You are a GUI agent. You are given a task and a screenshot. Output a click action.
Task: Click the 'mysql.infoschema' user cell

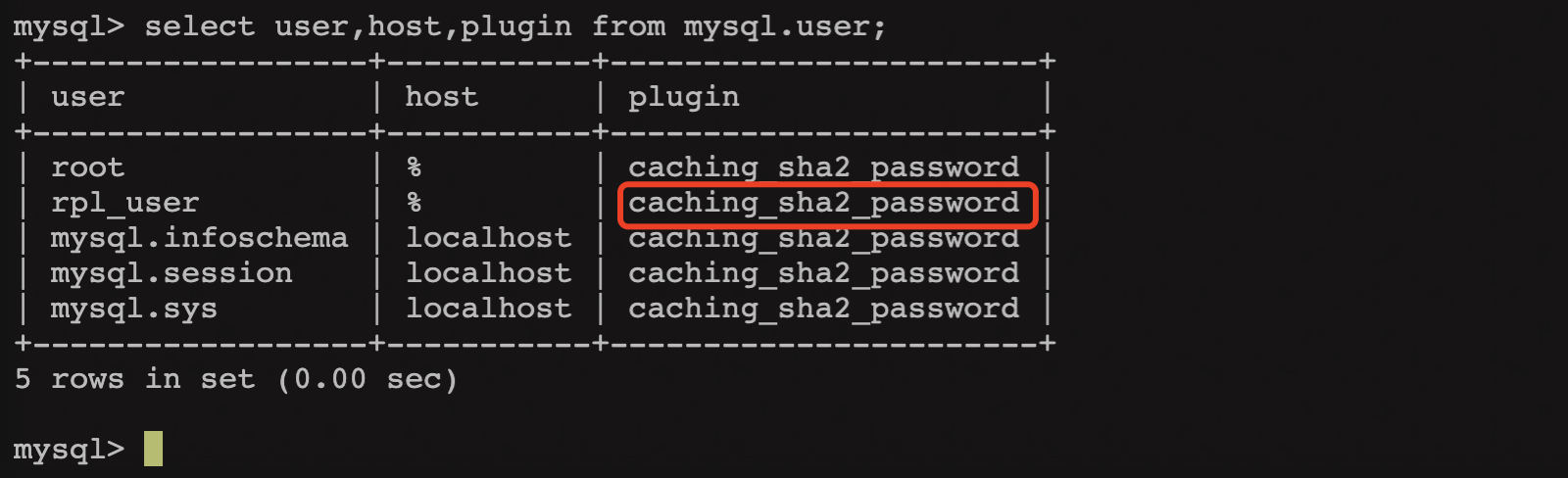coord(200,238)
